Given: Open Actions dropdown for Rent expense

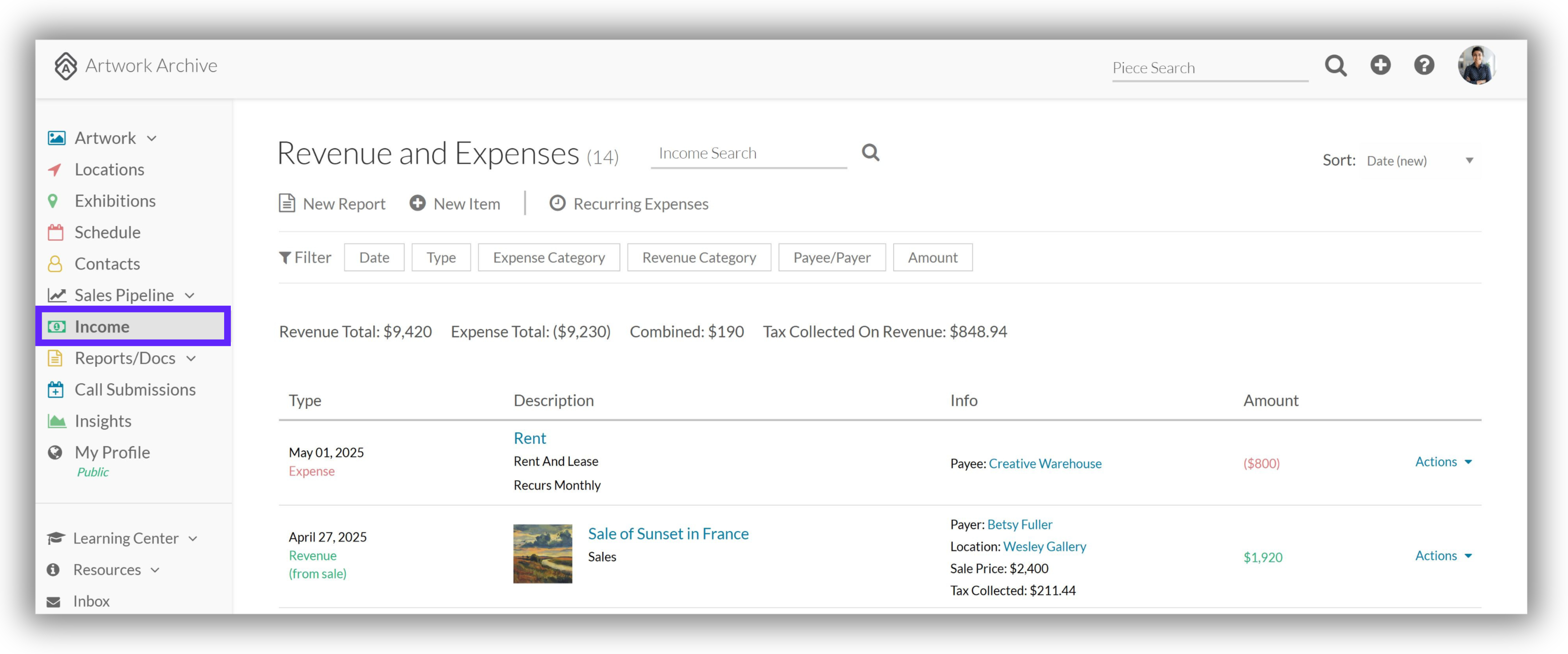Looking at the screenshot, I should pyautogui.click(x=1443, y=462).
